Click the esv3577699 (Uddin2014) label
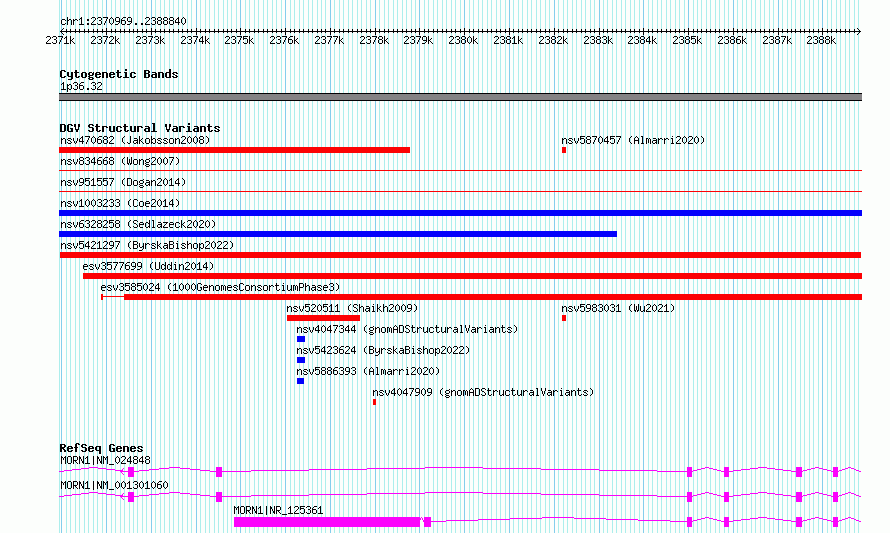This screenshot has height=533, width=890. 148,266
